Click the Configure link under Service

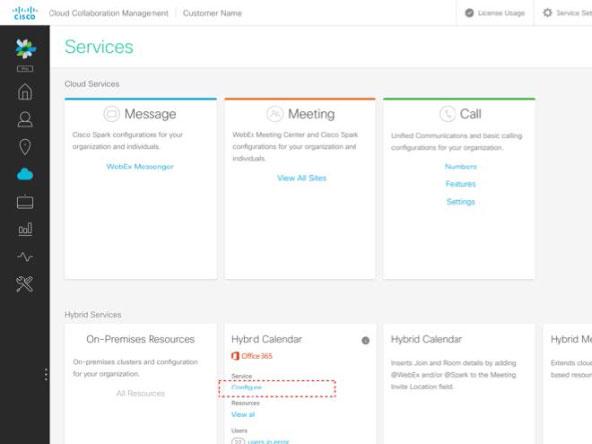(247, 388)
